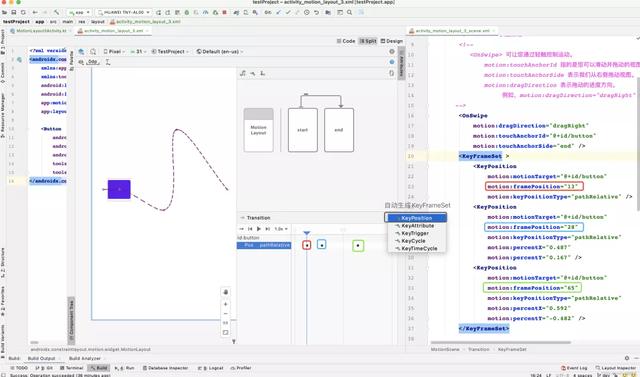Image resolution: width=640 pixels, height=377 pixels.
Task: Open the Event Log
Action: pos(574,368)
